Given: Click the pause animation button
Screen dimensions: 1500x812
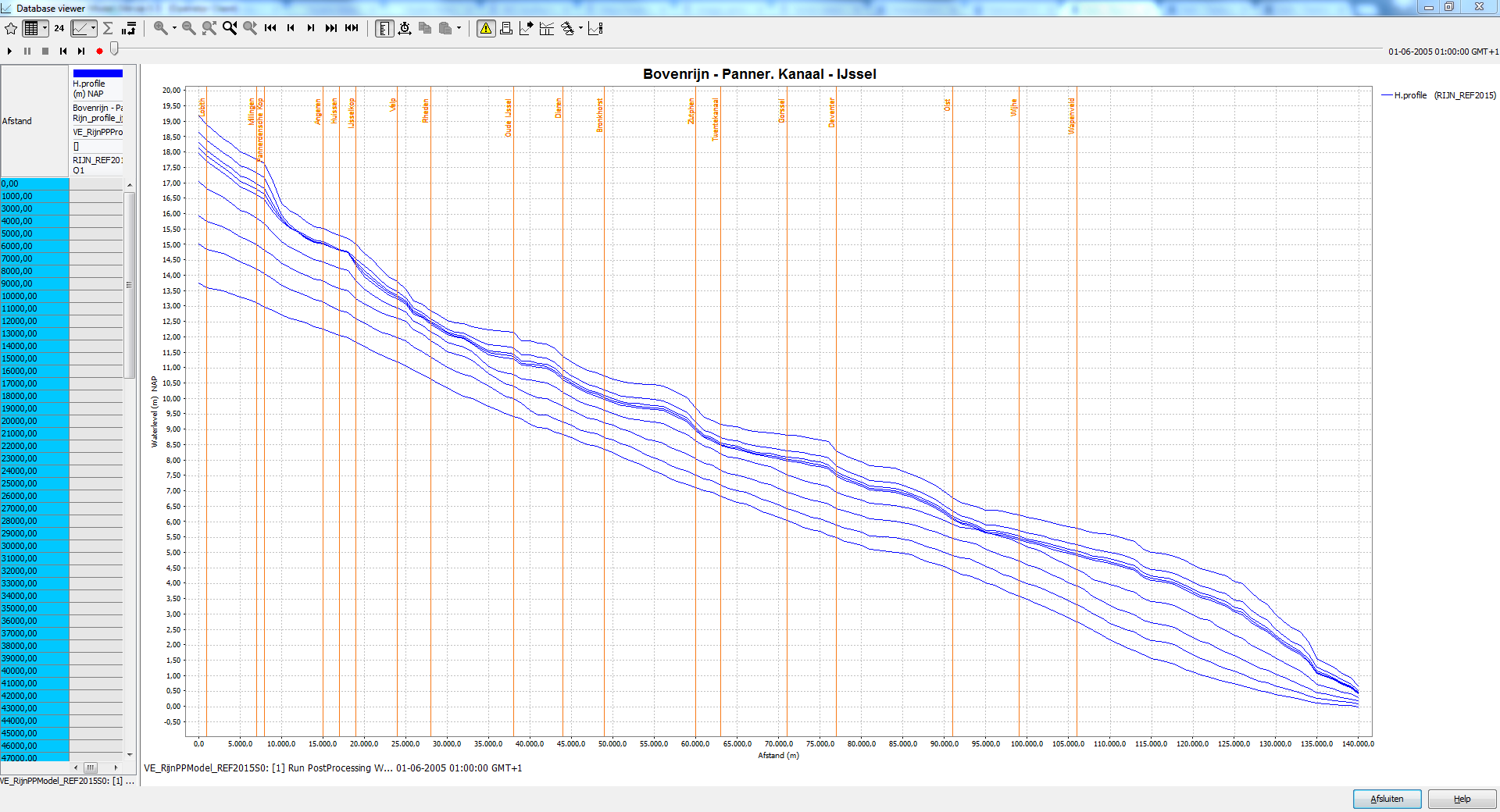Looking at the screenshot, I should (x=27, y=51).
